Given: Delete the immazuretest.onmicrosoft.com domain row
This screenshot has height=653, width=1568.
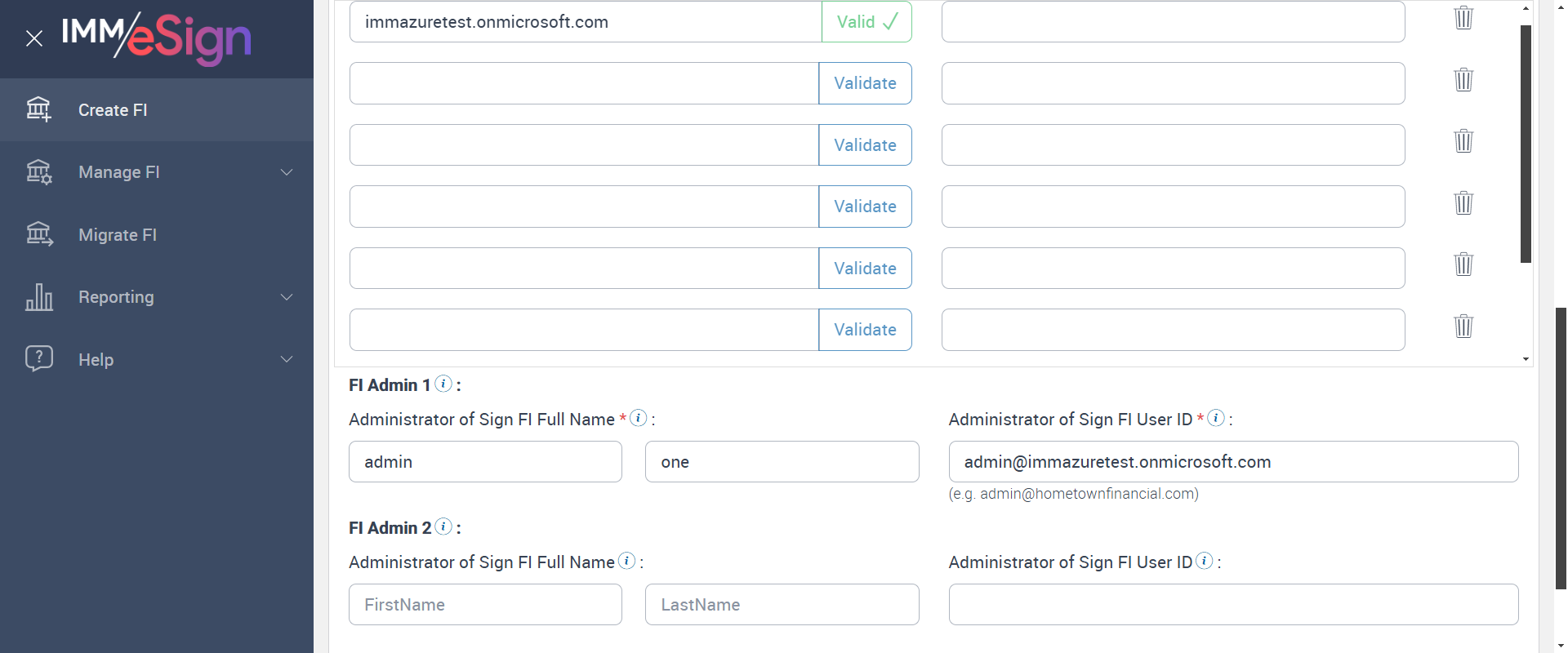Looking at the screenshot, I should (1463, 18).
